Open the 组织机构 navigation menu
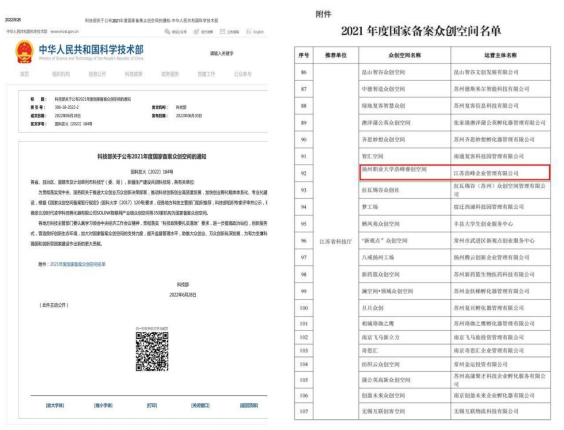 click(61, 74)
